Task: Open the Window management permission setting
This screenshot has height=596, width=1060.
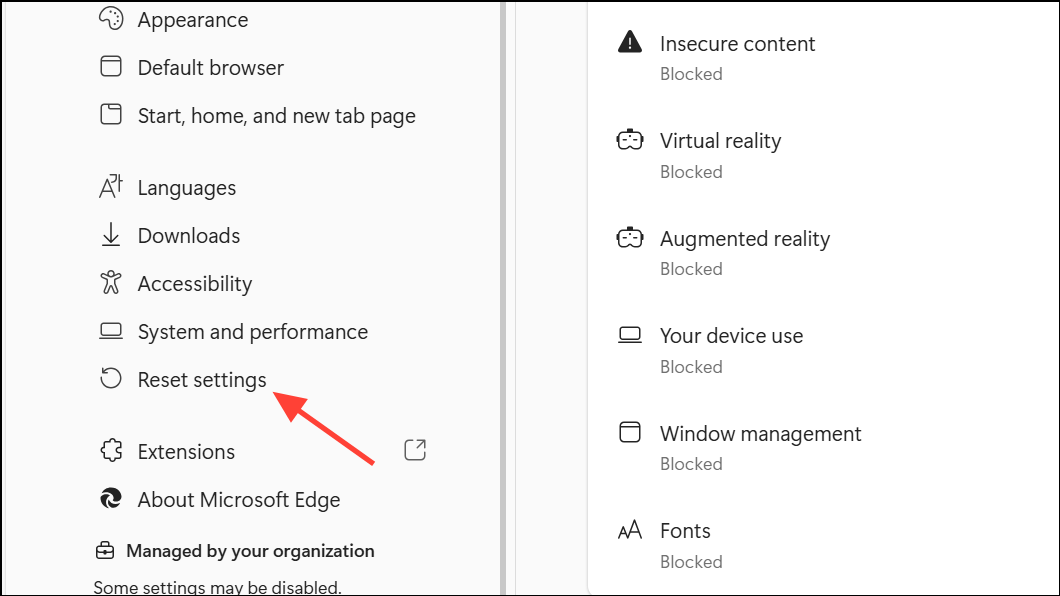Action: click(760, 434)
